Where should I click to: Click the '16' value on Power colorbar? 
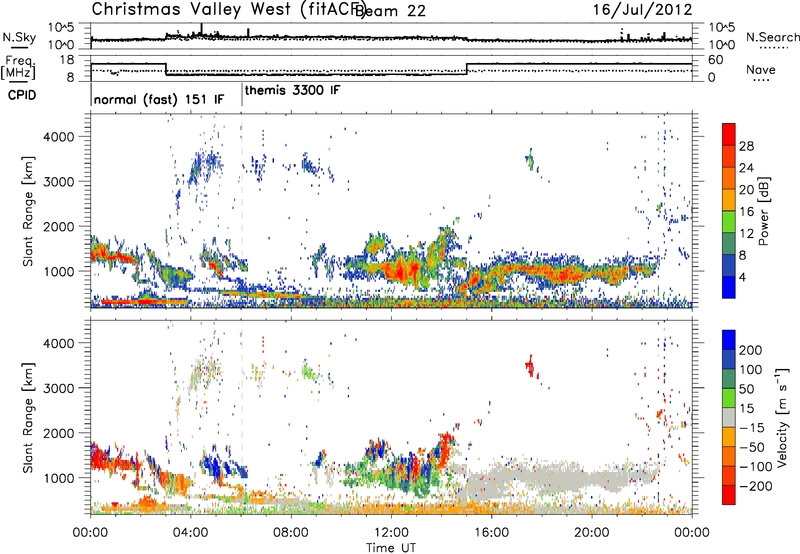[x=746, y=212]
